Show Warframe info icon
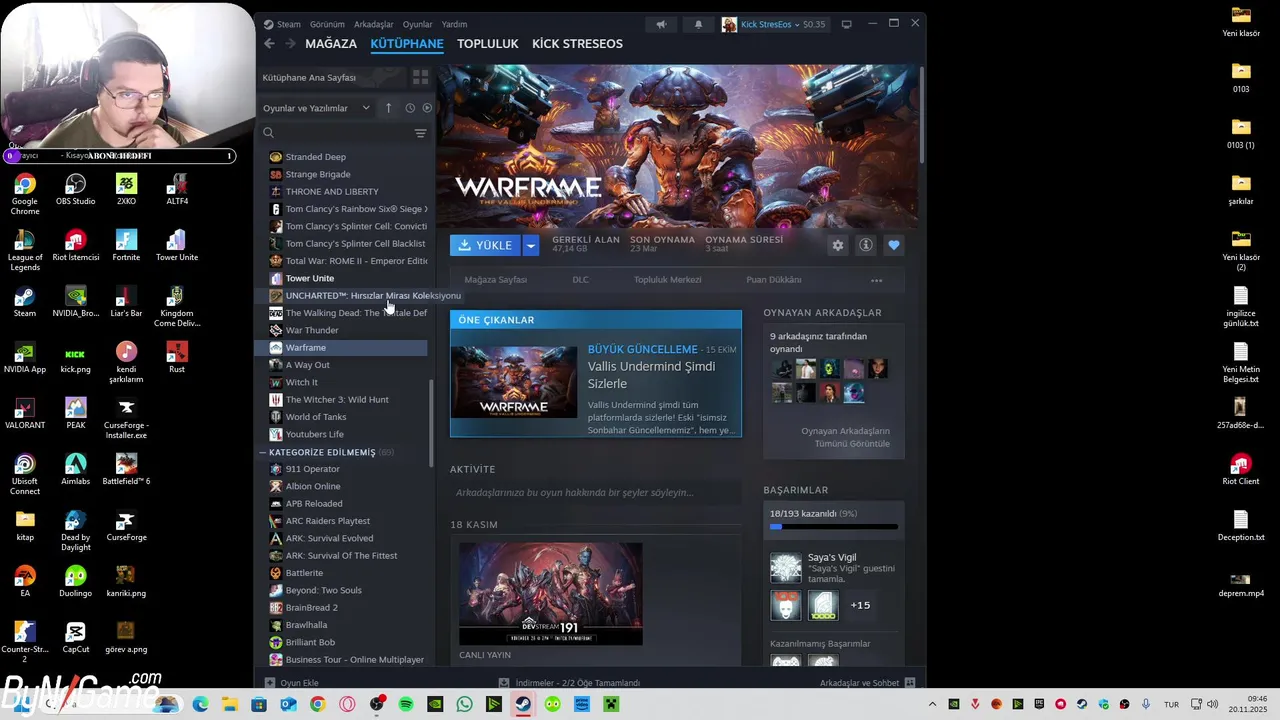1280x720 pixels. (x=866, y=245)
